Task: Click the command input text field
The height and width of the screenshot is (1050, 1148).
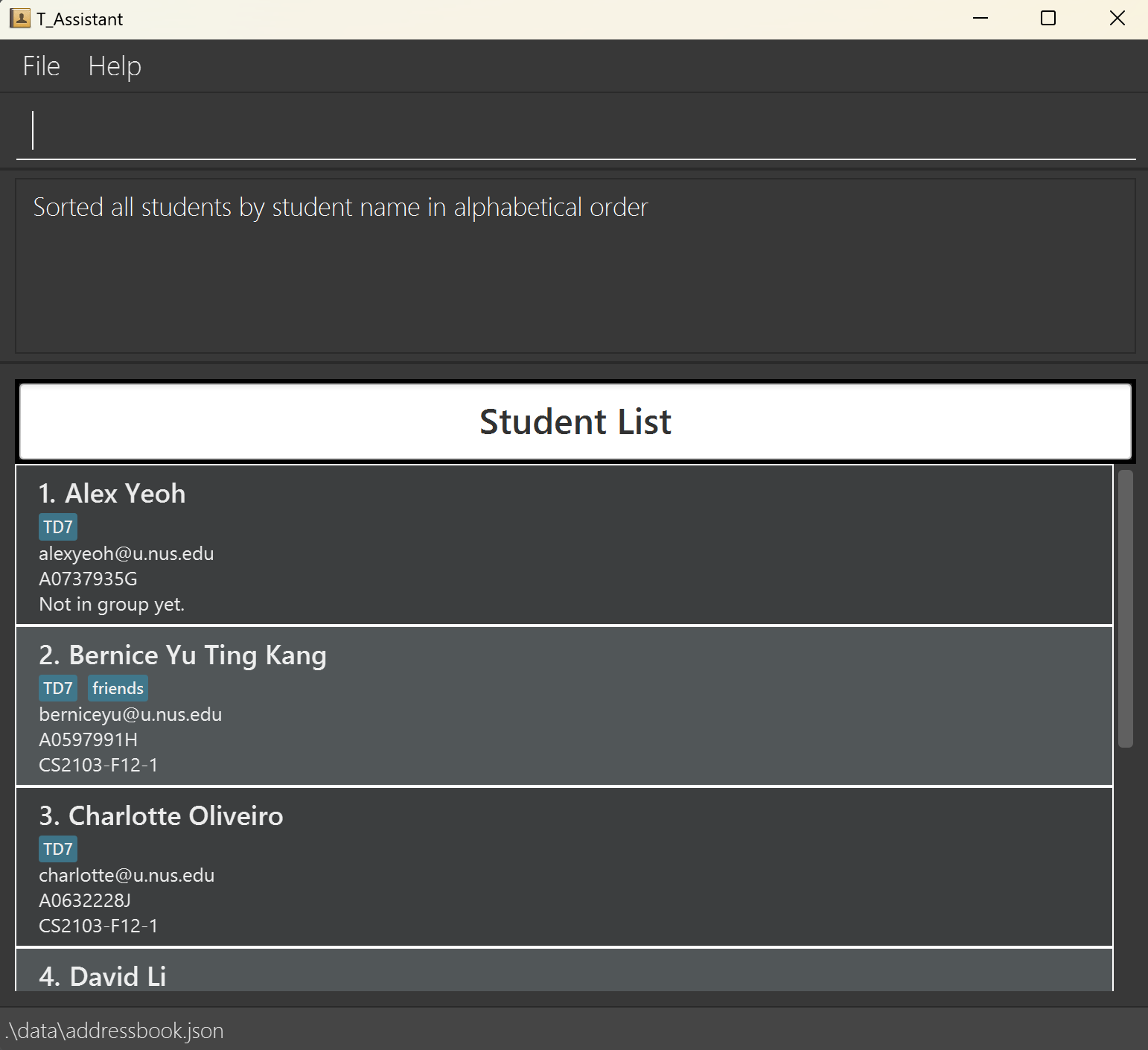Action: point(575,130)
